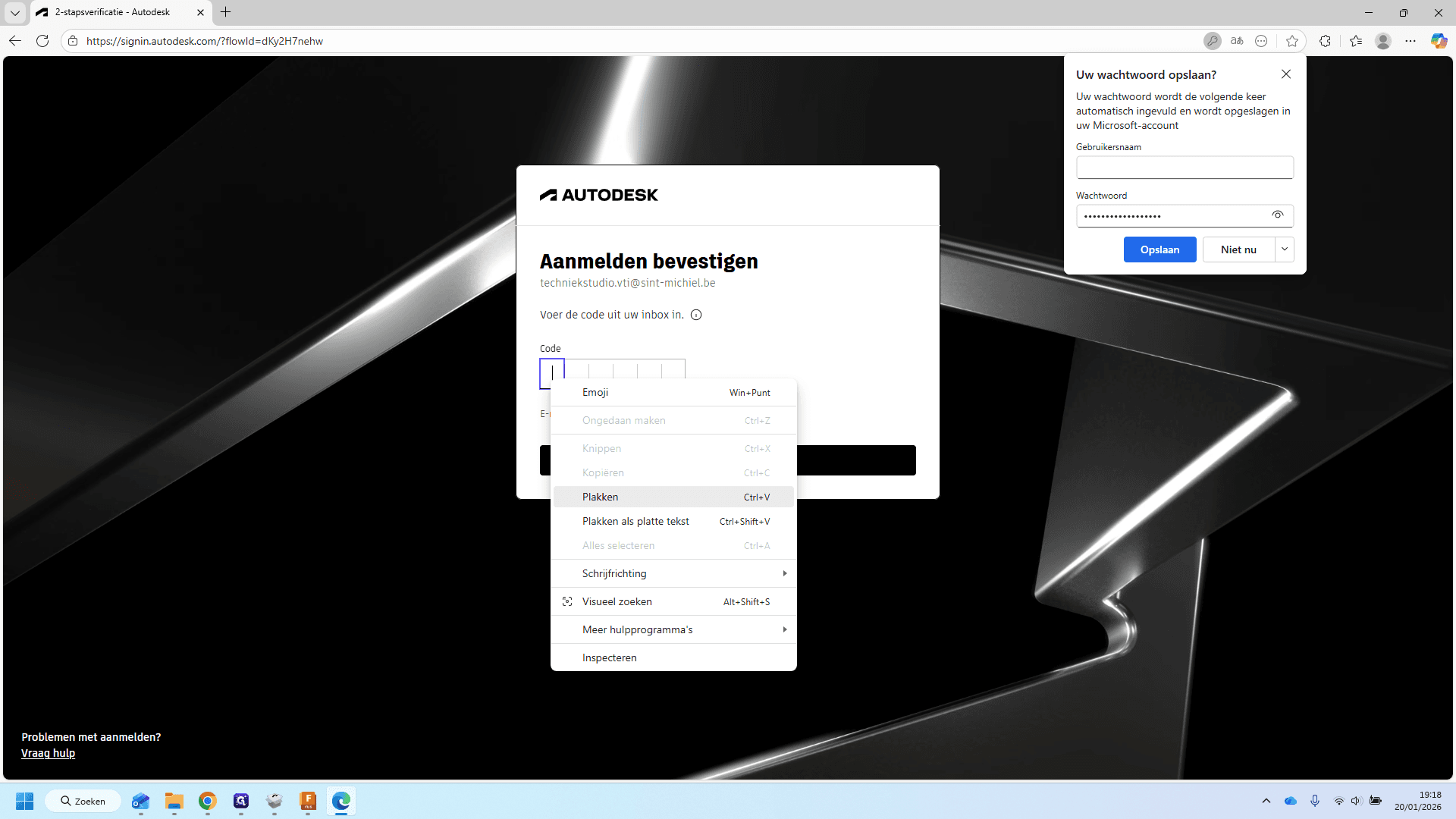
Task: Open File Explorer from the taskbar
Action: click(x=174, y=801)
